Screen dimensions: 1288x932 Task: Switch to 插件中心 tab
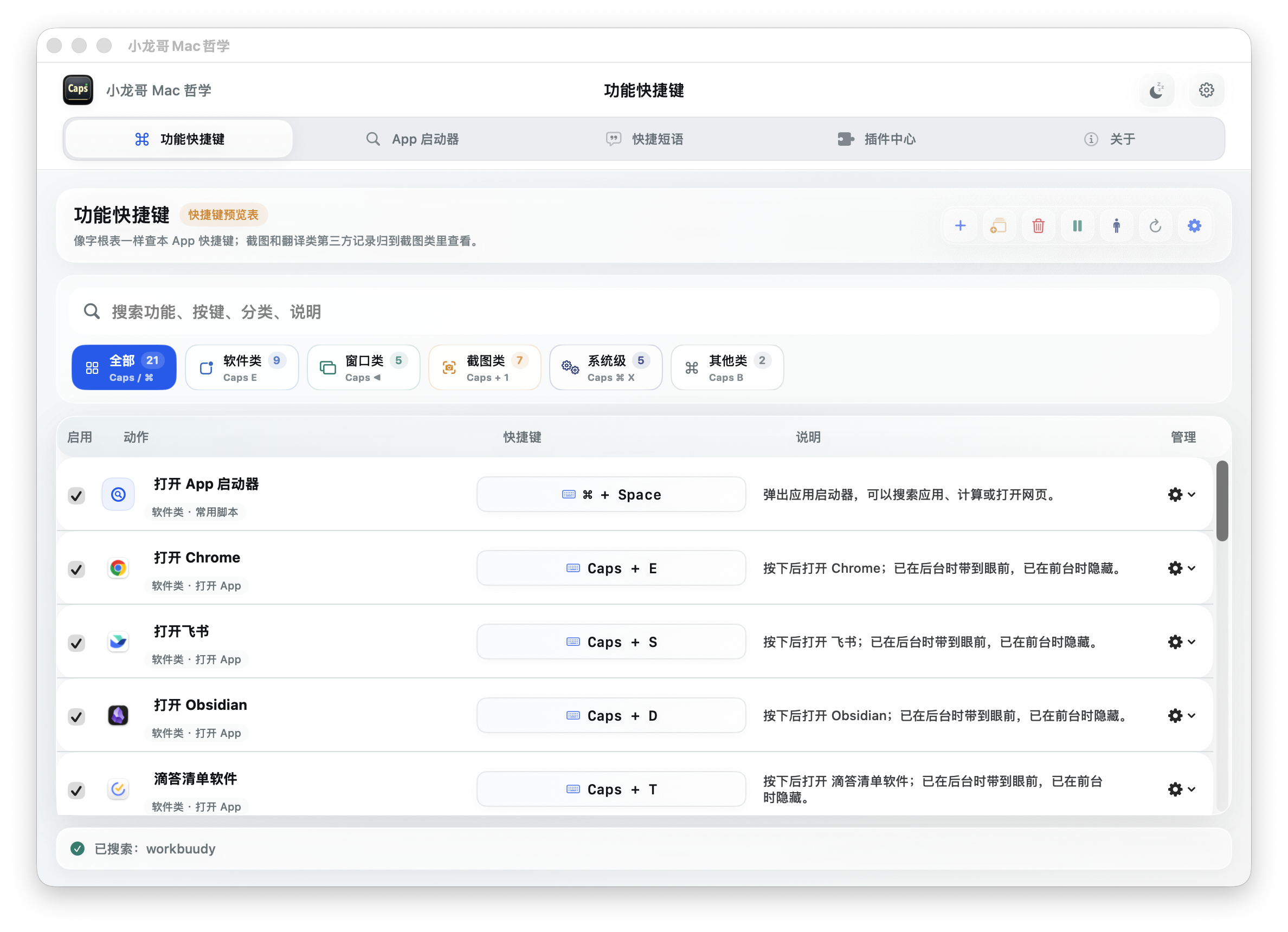[x=877, y=139]
